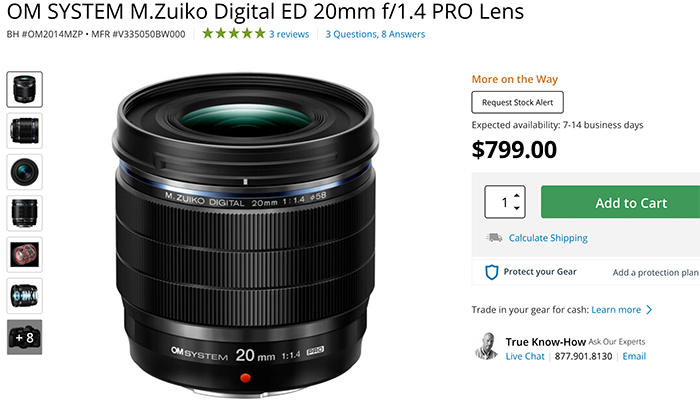Viewport: 700px width, 405px height.
Task: Click the Protect your Gear shield icon
Action: (x=492, y=272)
